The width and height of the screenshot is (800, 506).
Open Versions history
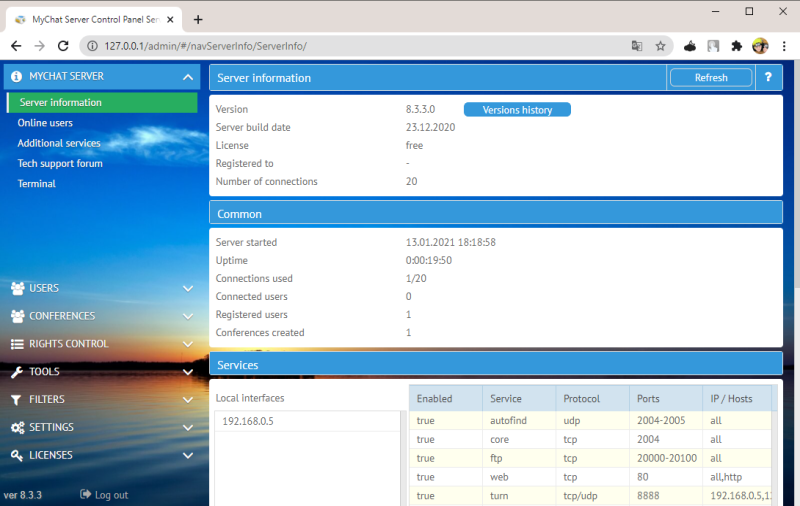click(x=517, y=110)
